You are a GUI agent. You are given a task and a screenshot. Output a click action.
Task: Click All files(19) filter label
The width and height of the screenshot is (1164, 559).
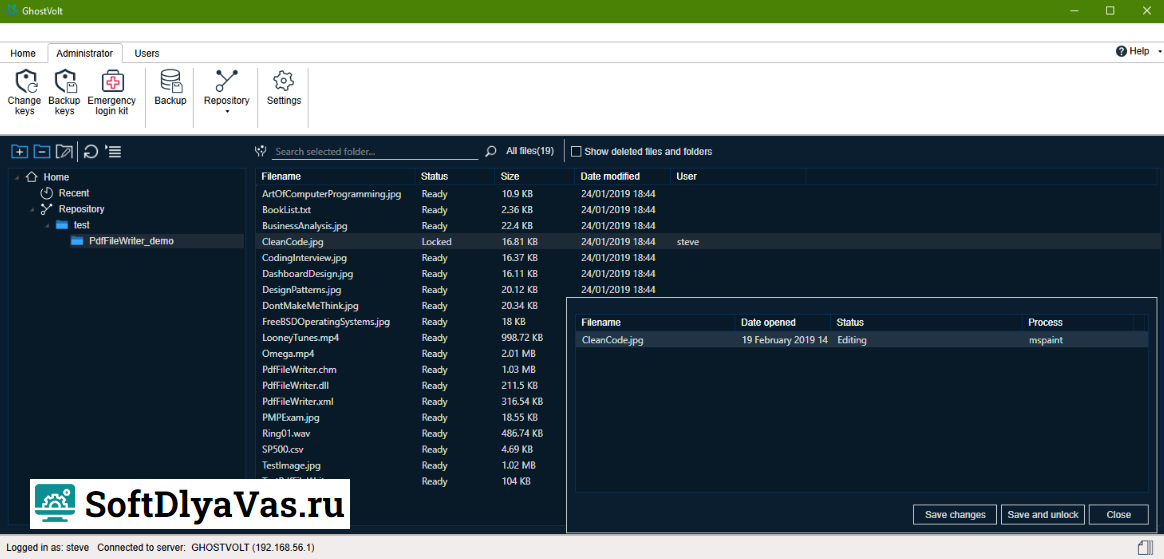(x=529, y=151)
